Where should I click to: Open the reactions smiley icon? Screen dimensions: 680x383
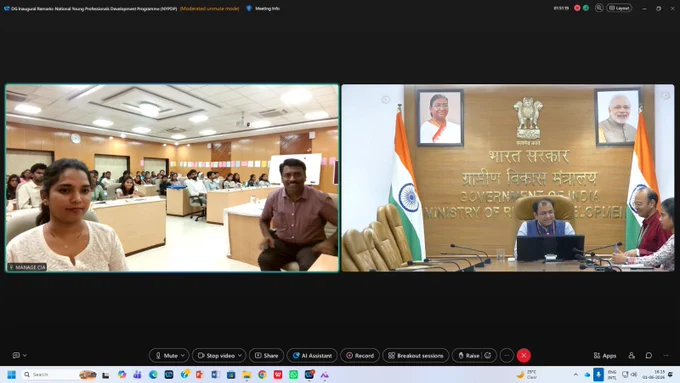click(x=488, y=355)
